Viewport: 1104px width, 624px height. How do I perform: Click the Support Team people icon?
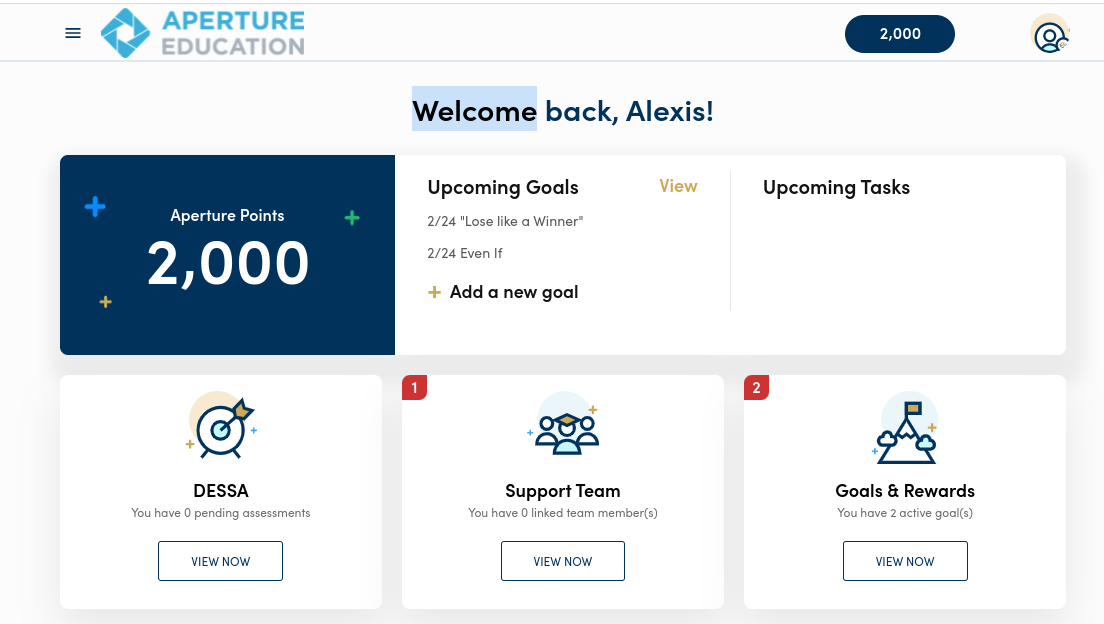coord(564,425)
